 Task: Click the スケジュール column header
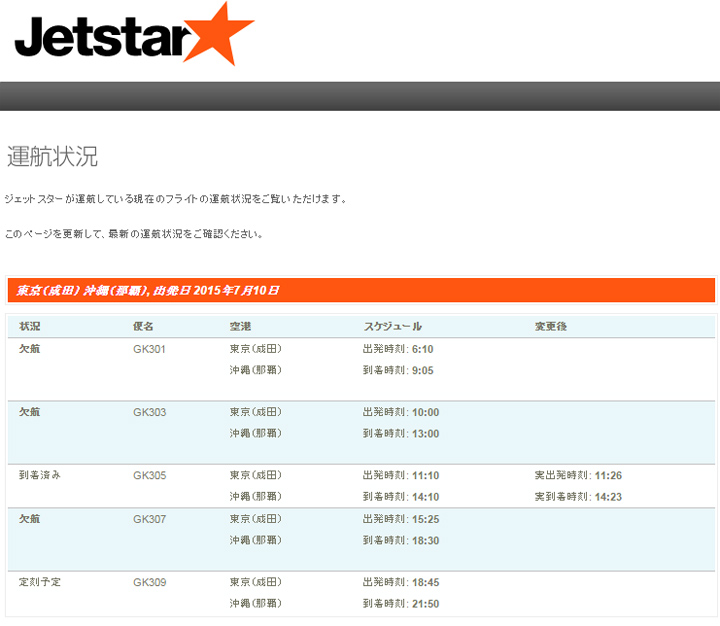(x=393, y=326)
